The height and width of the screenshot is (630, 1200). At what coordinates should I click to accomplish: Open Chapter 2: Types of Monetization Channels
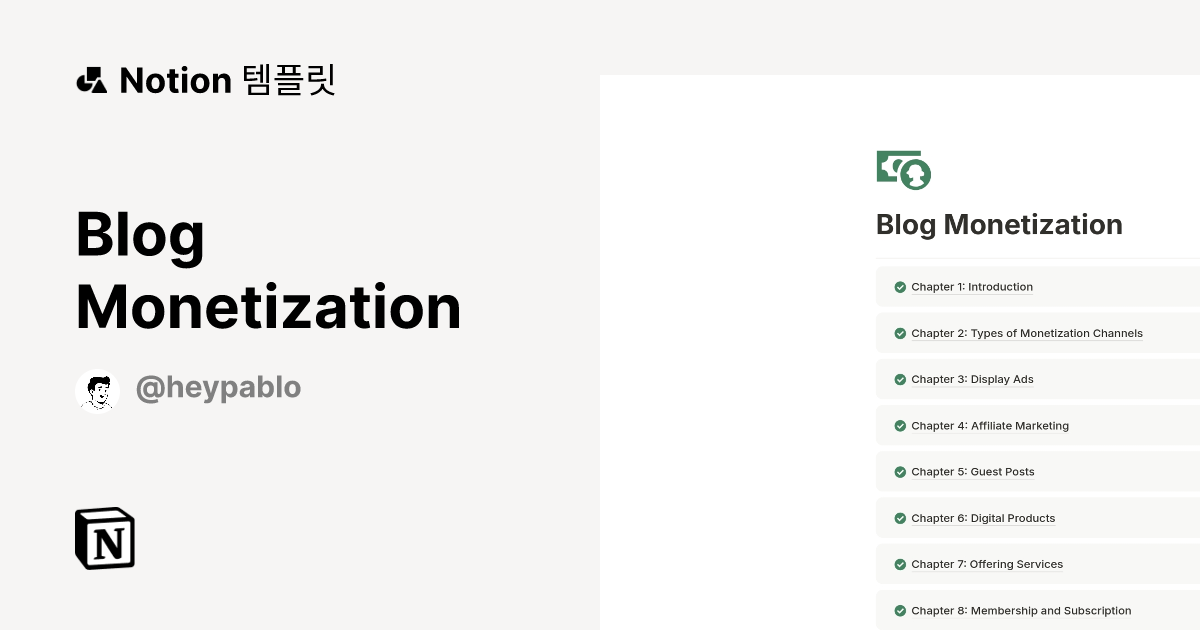click(1027, 334)
